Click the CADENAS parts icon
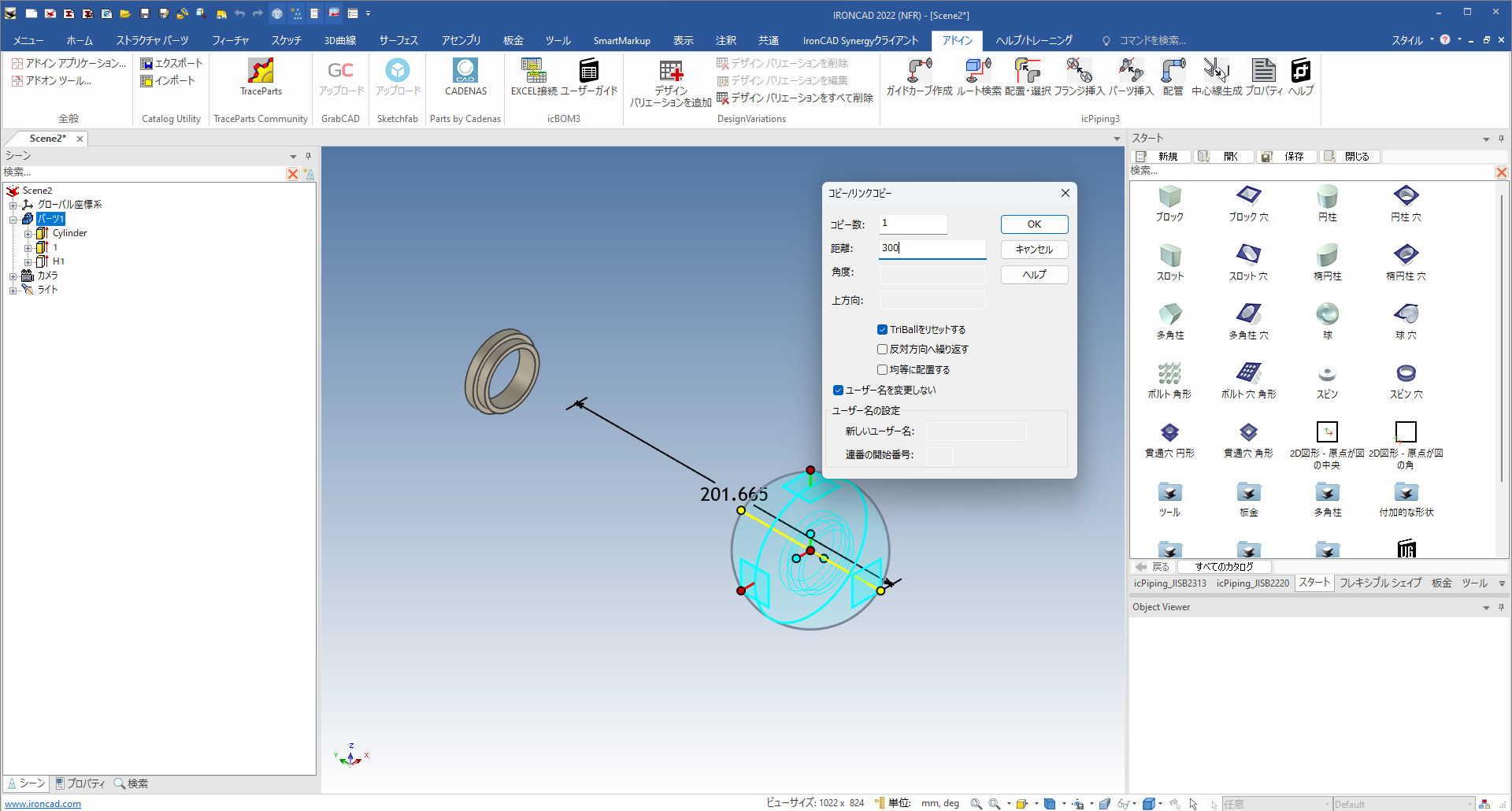Image resolution: width=1512 pixels, height=811 pixels. click(x=465, y=77)
